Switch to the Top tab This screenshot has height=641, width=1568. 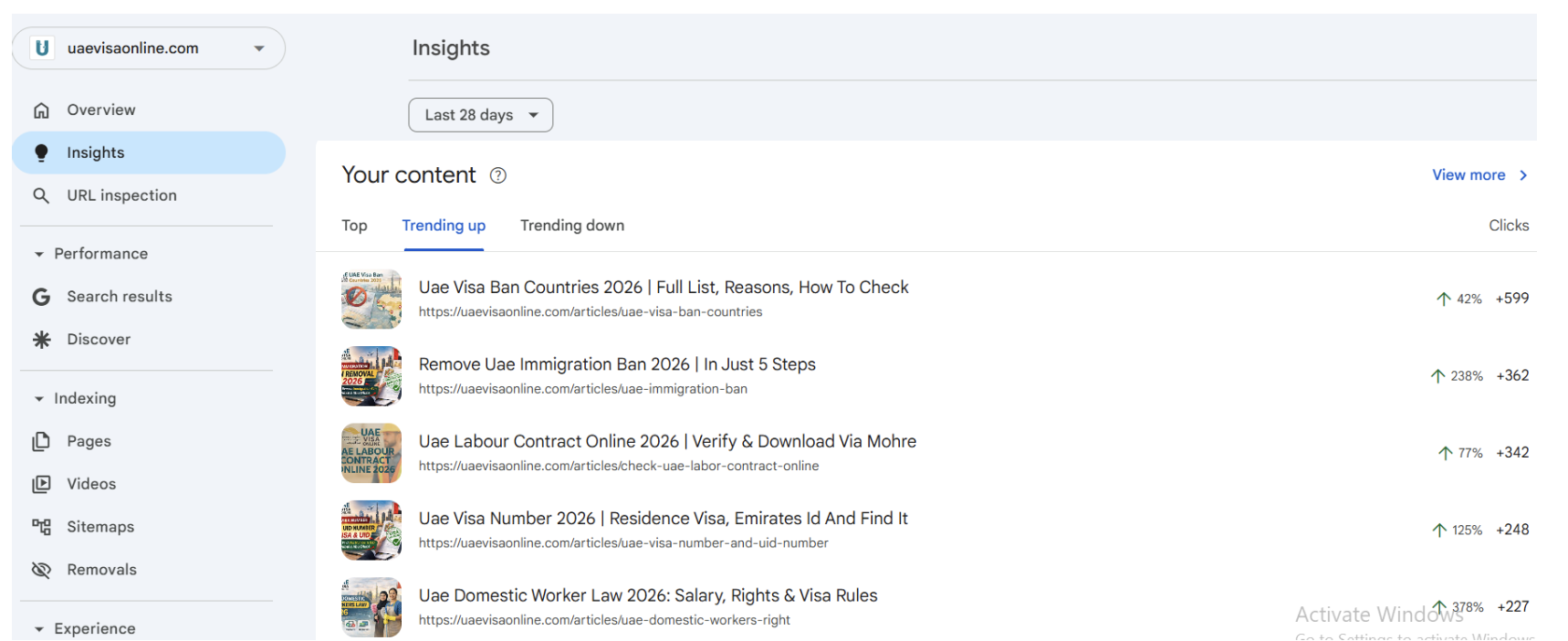click(355, 226)
